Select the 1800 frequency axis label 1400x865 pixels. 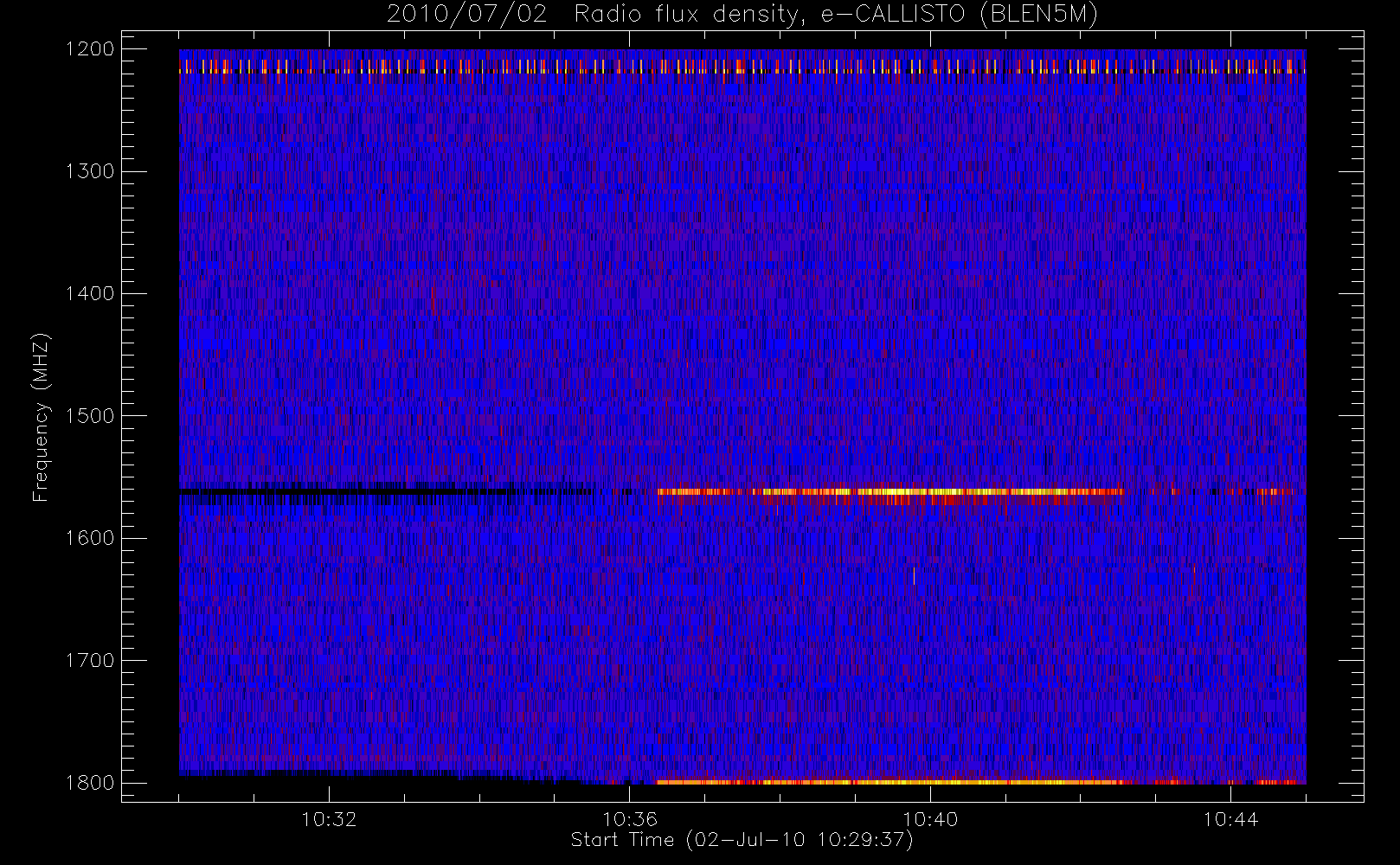90,783
